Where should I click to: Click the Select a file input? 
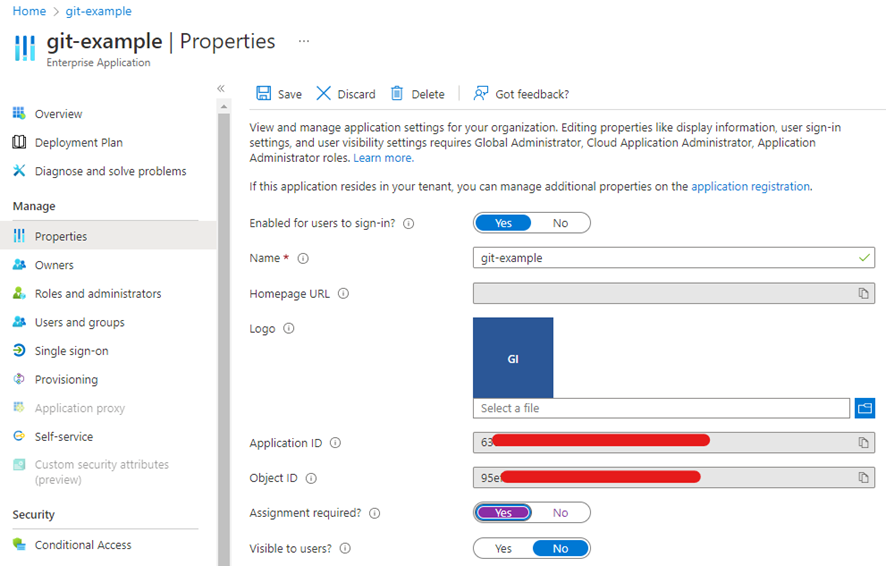point(661,408)
